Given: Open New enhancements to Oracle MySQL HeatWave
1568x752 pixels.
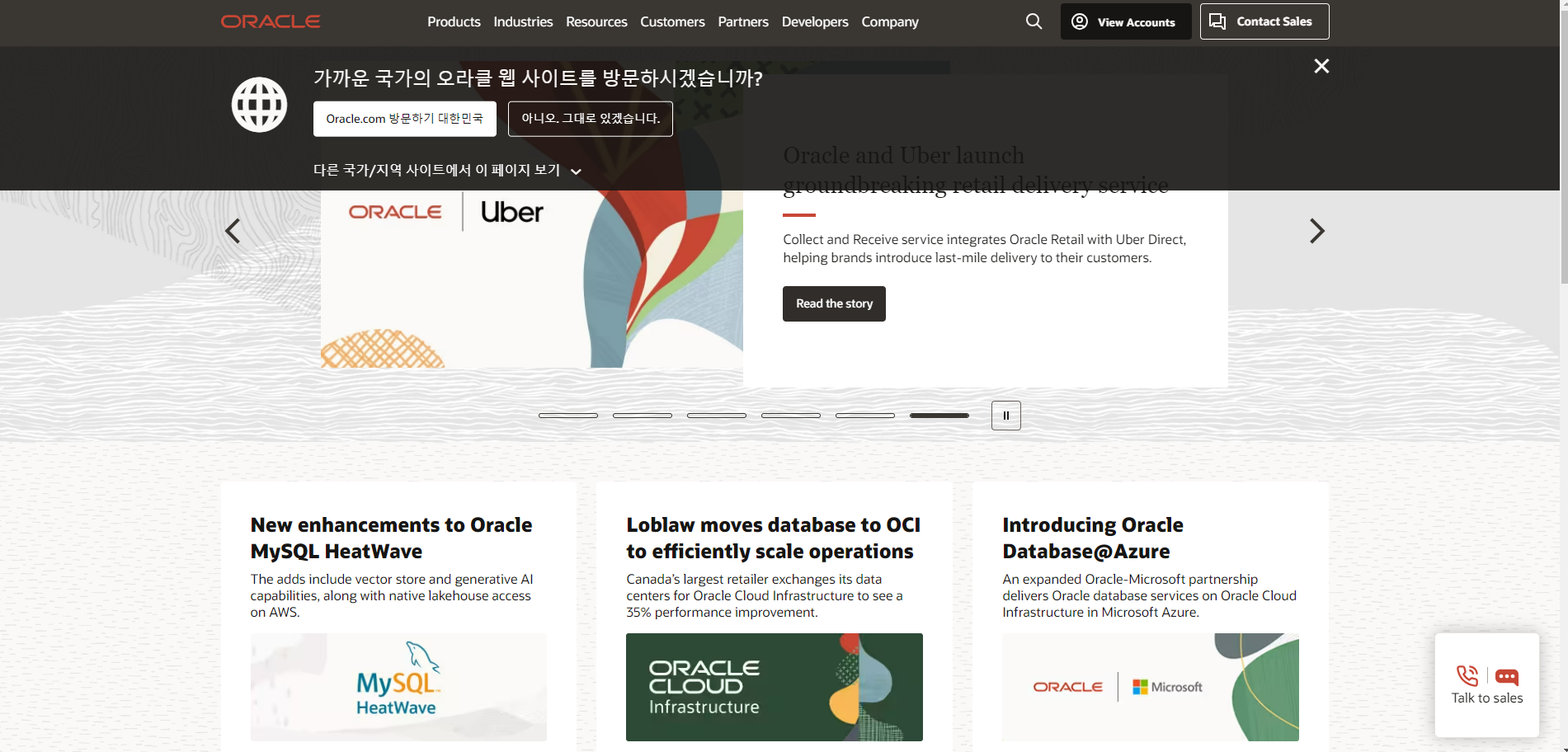Looking at the screenshot, I should coord(391,538).
